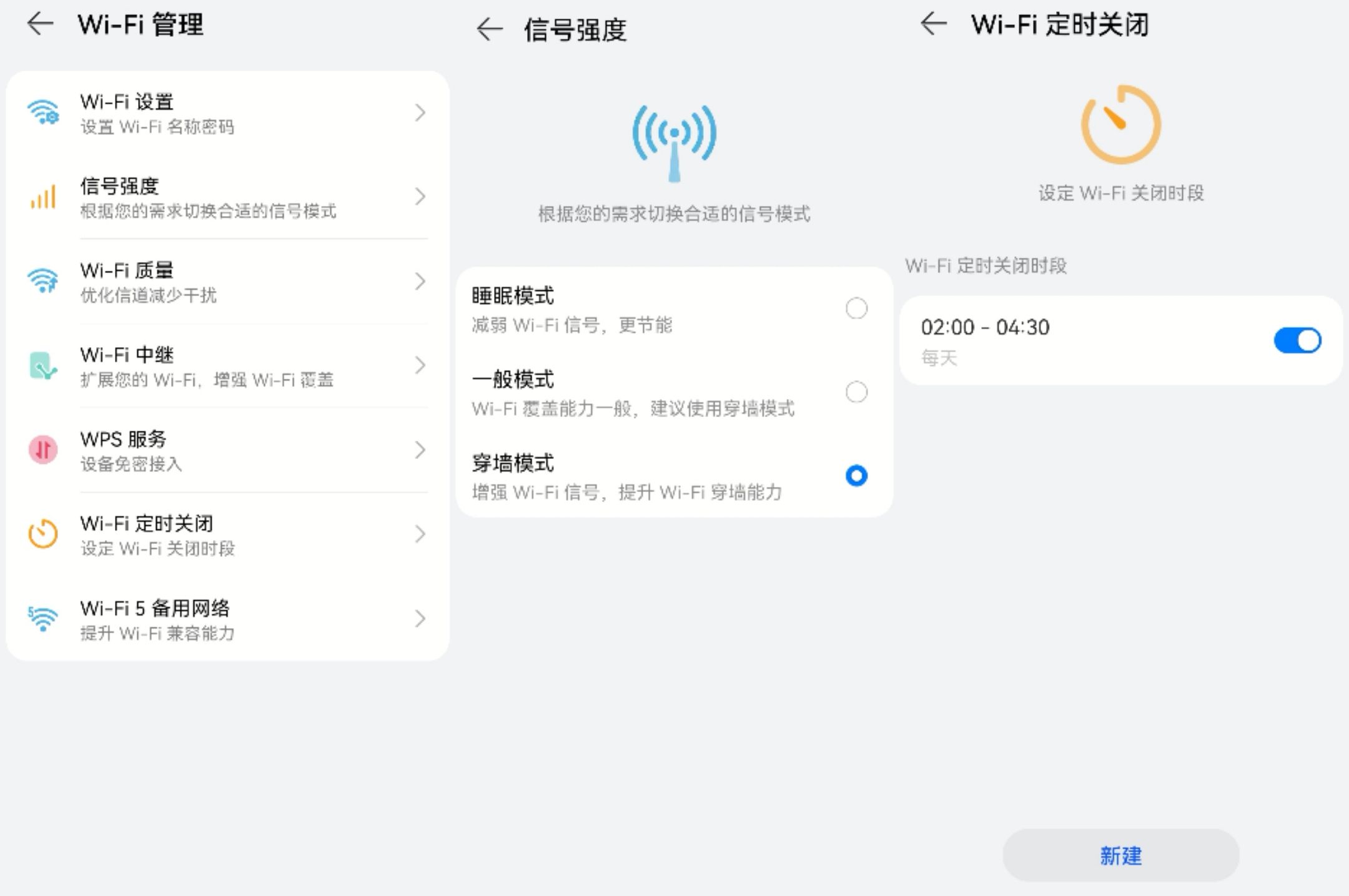Click the 新建 button

(1121, 855)
